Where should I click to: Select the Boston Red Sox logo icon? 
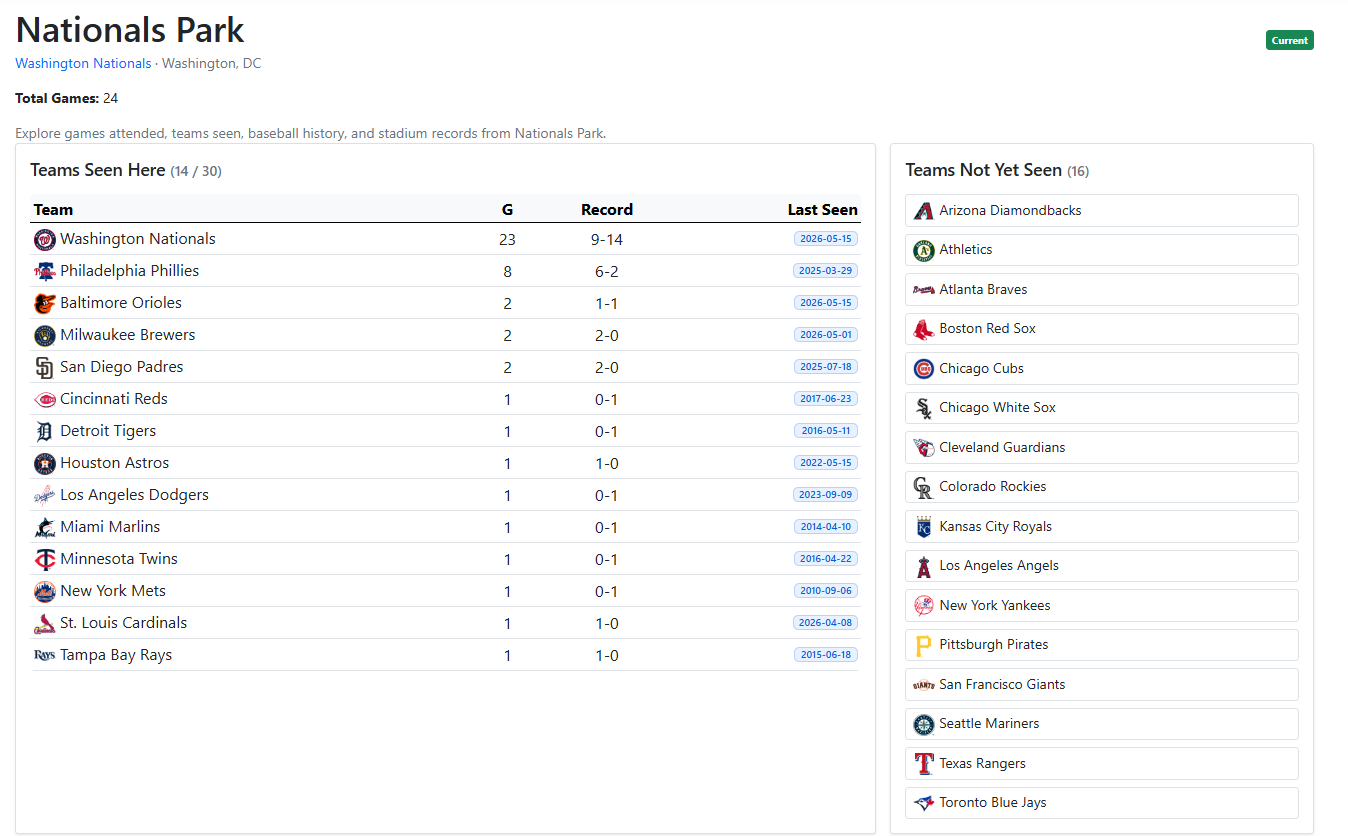(924, 329)
